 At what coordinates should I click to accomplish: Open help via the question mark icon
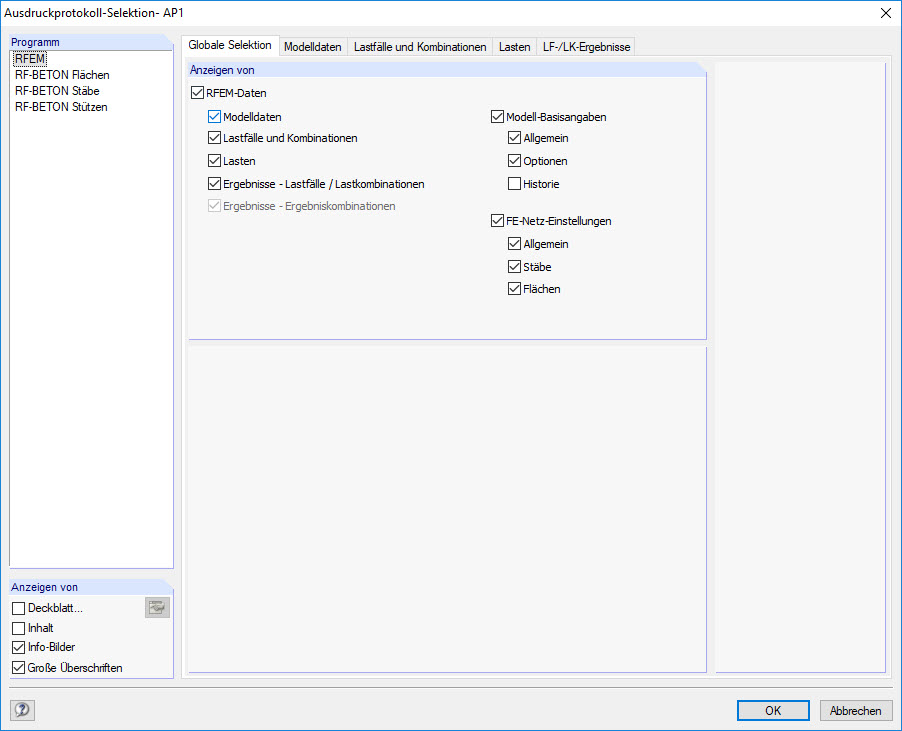22,710
